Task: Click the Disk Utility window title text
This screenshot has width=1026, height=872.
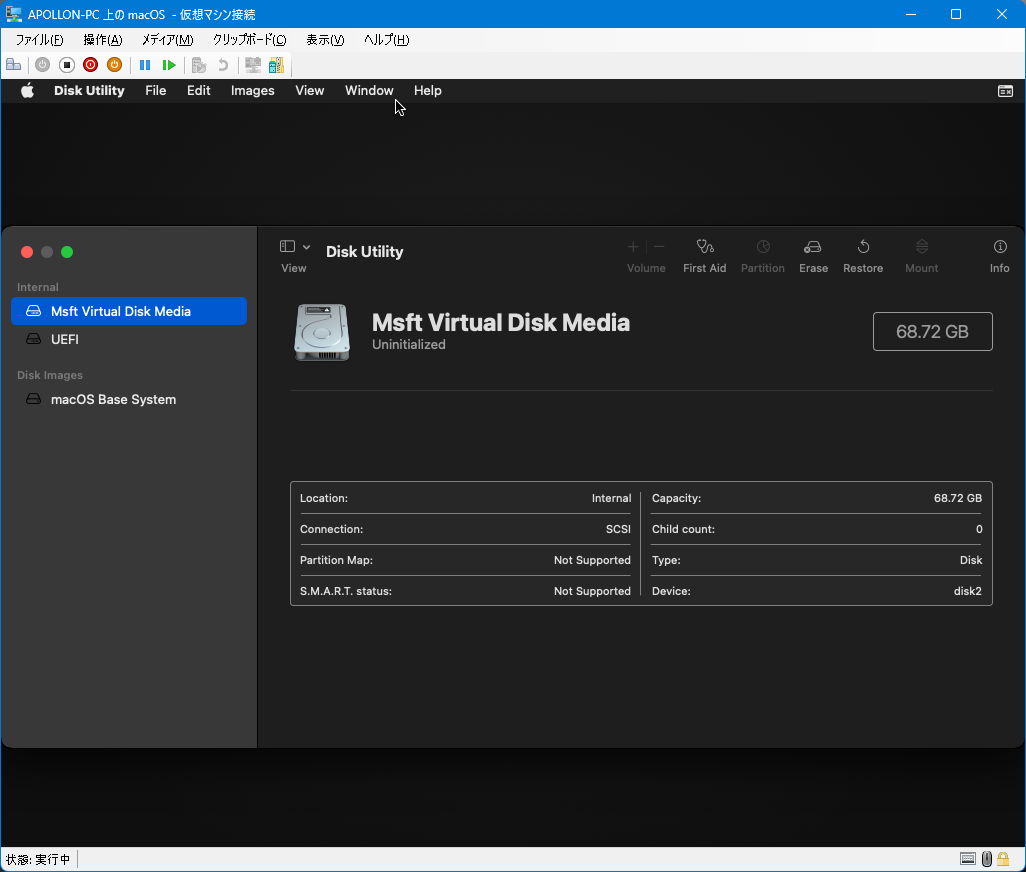Action: click(x=364, y=252)
